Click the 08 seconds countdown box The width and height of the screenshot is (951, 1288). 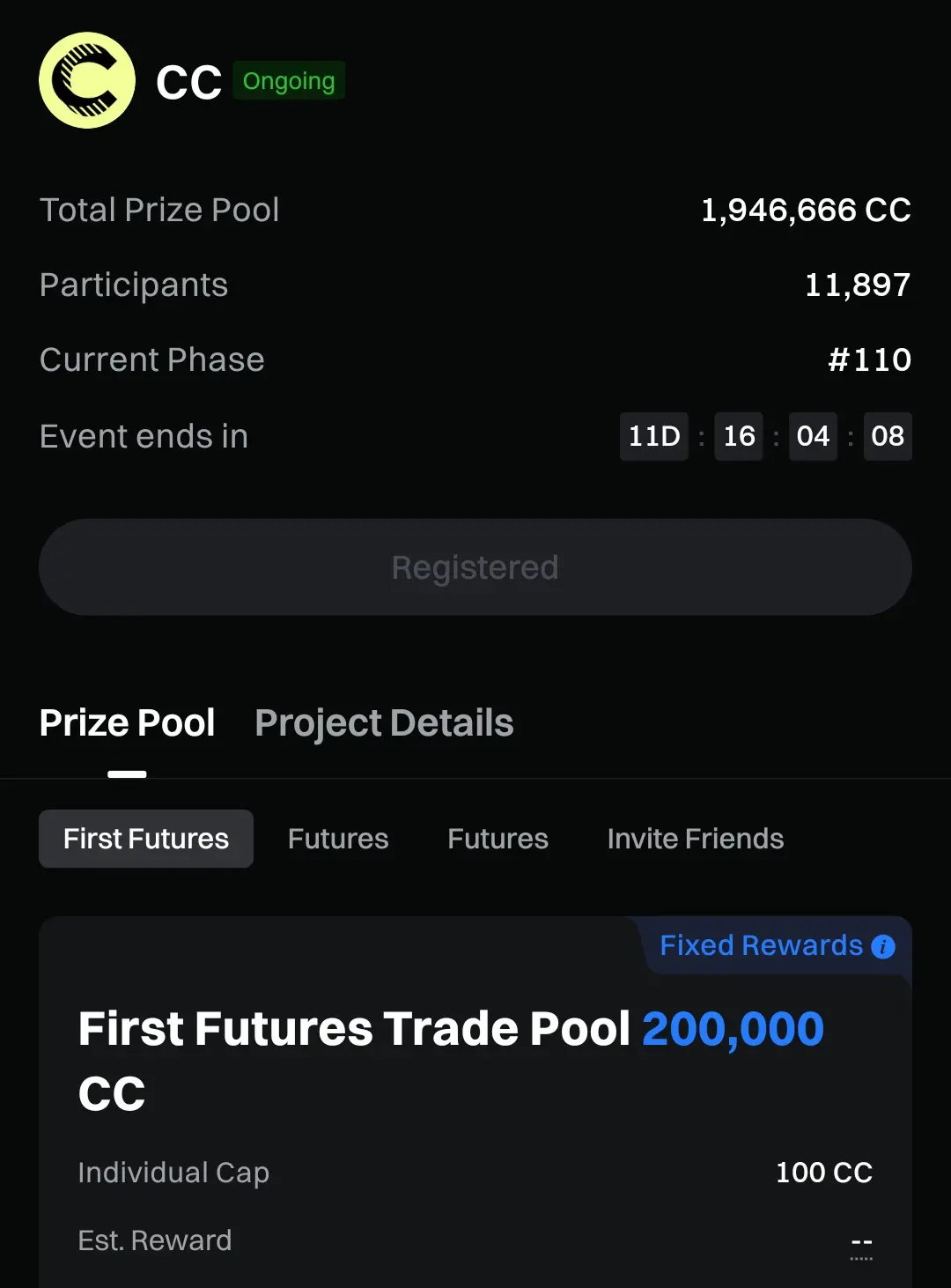(888, 436)
